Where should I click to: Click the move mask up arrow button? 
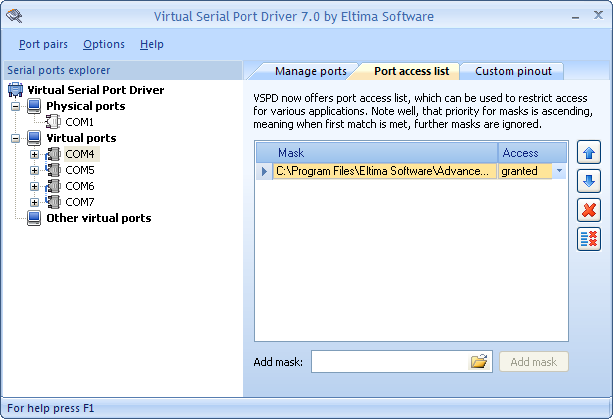tap(589, 152)
